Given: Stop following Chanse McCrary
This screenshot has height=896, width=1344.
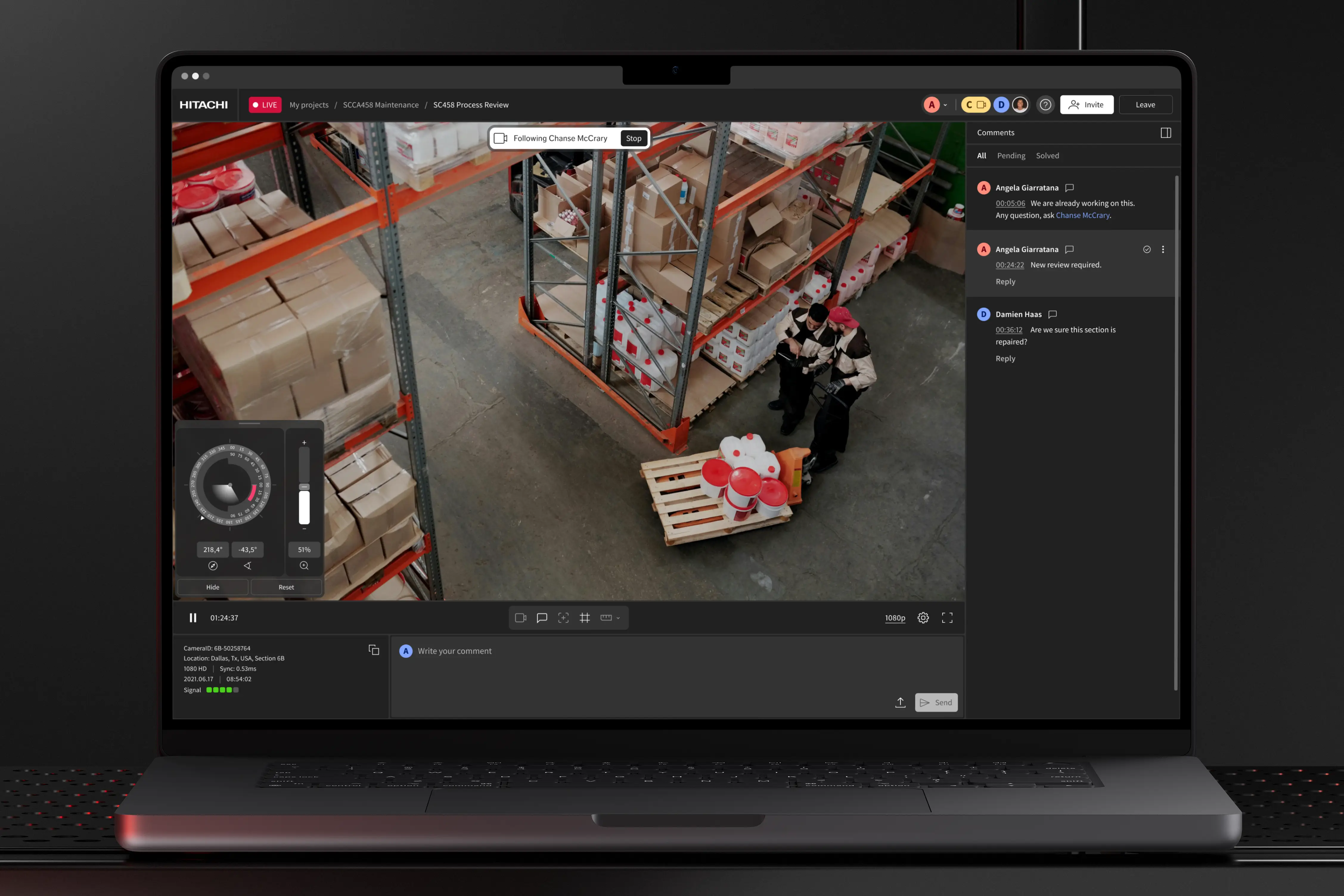Looking at the screenshot, I should click(634, 138).
